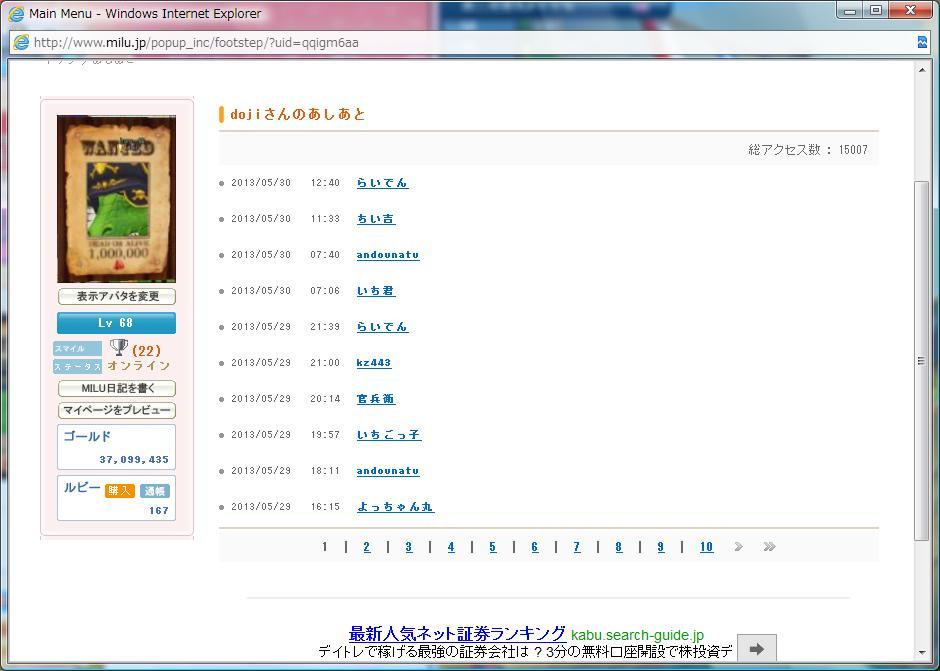Screen dimensions: 940x671
Task: Click the scrollbar down arrow
Action: [x=922, y=655]
